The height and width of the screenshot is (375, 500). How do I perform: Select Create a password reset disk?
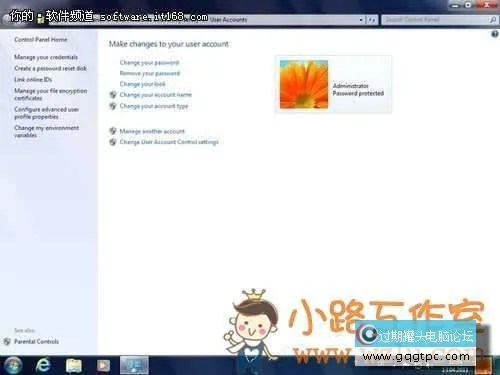(50, 68)
